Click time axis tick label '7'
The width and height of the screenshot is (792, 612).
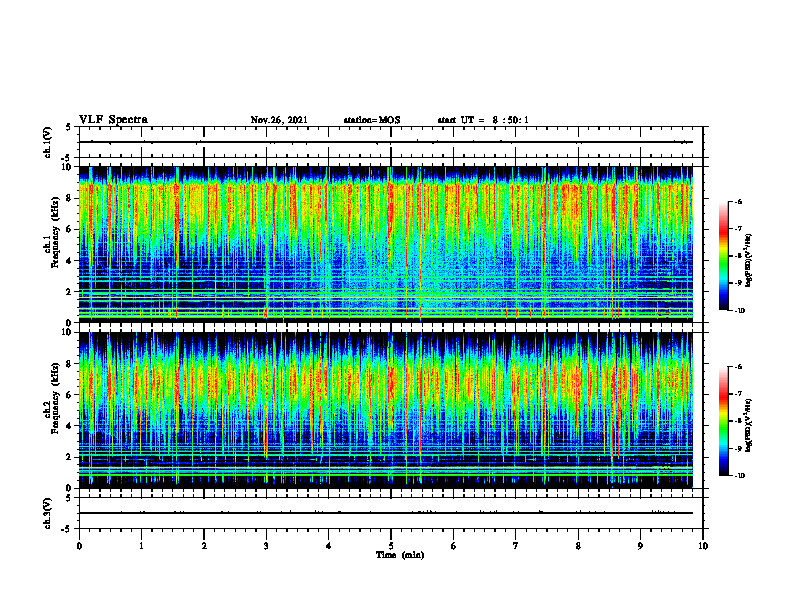[516, 546]
